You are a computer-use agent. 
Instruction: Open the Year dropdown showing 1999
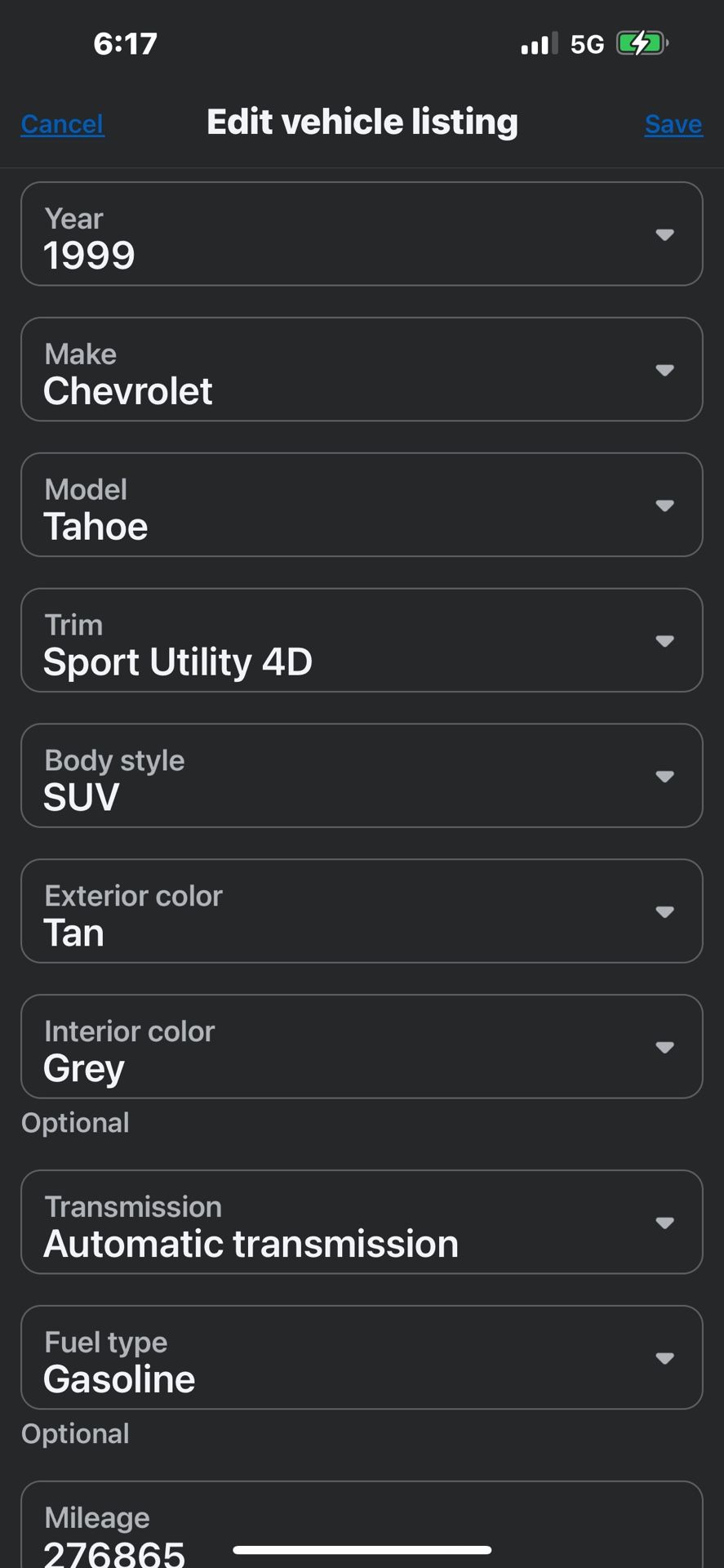[x=362, y=234]
